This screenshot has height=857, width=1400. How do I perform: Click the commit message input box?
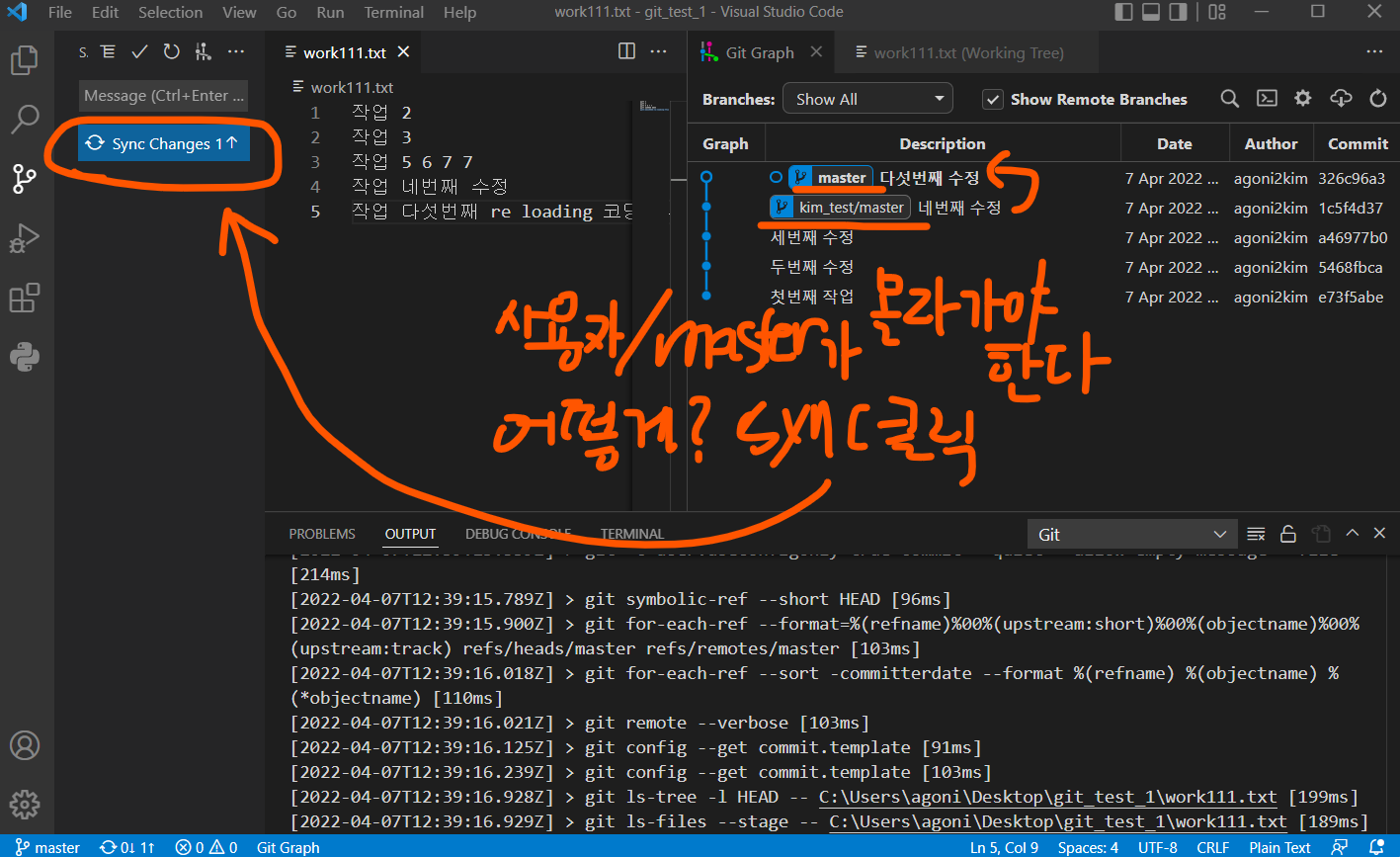(164, 96)
